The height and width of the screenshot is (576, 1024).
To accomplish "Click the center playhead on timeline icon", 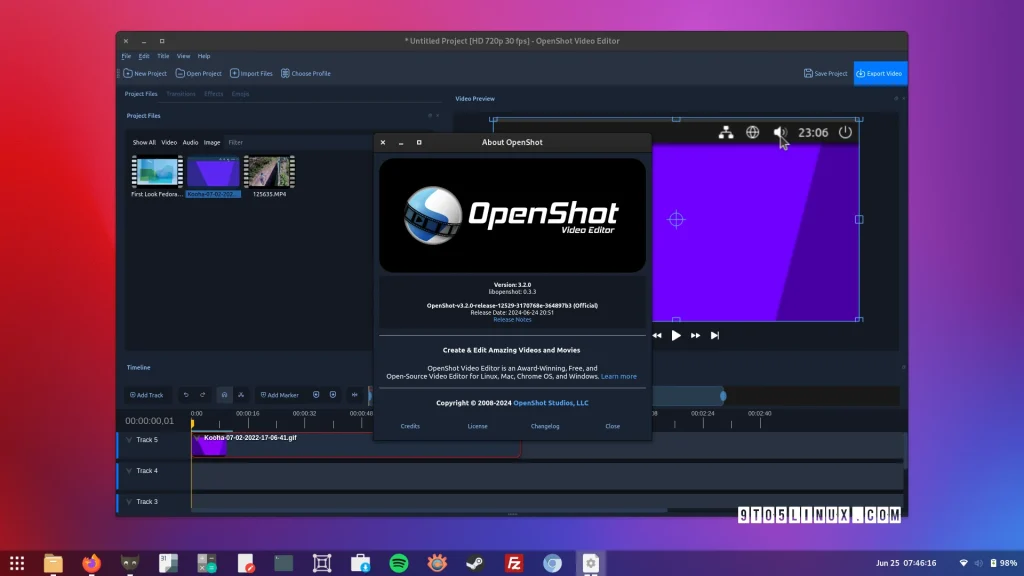I will click(355, 395).
